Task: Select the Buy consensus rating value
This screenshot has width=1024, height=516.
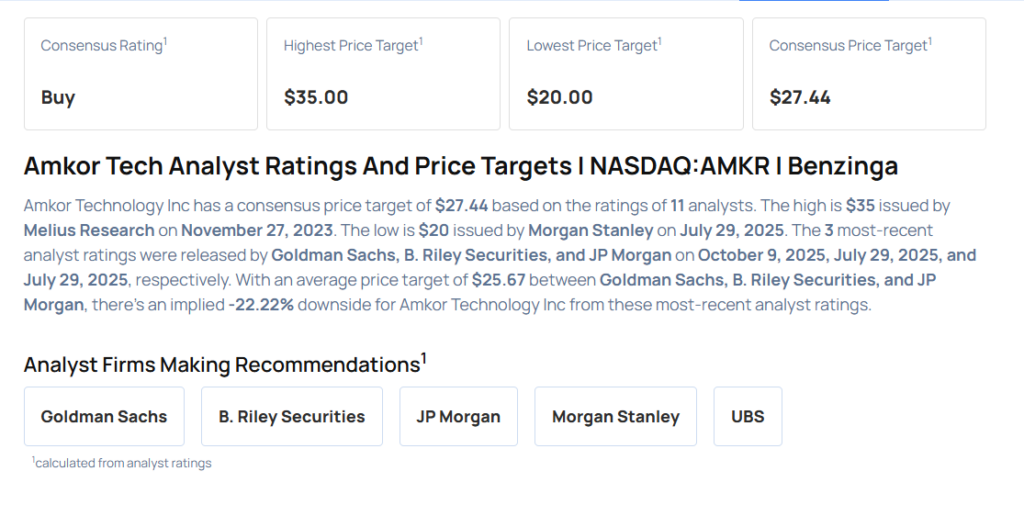Action: pyautogui.click(x=58, y=97)
